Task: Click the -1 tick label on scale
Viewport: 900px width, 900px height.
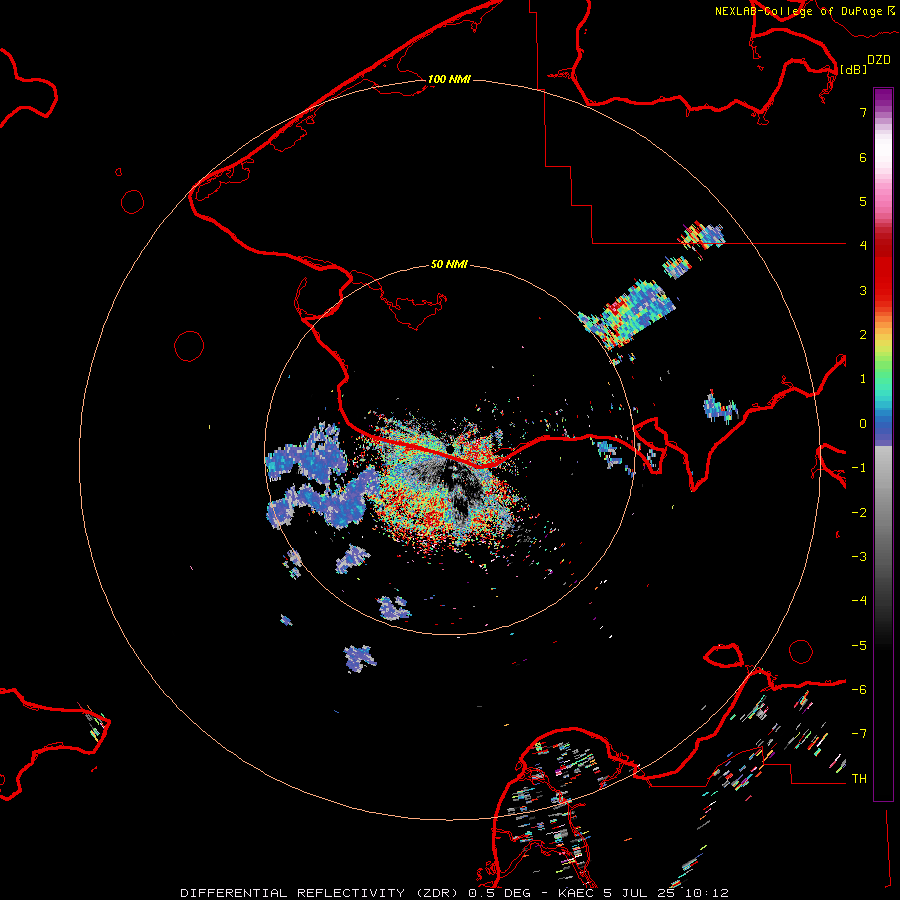Action: (859, 467)
